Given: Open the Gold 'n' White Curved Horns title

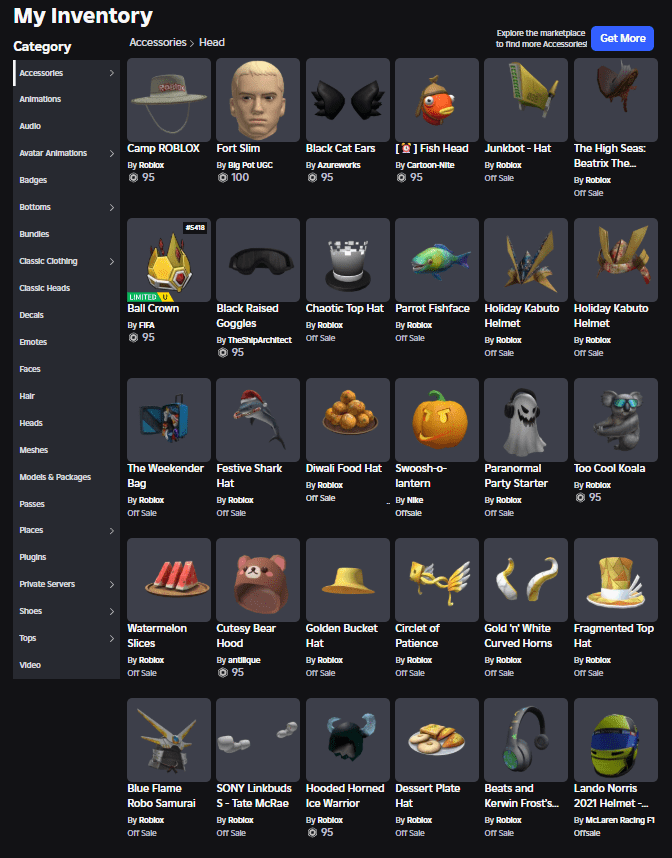Looking at the screenshot, I should [518, 636].
